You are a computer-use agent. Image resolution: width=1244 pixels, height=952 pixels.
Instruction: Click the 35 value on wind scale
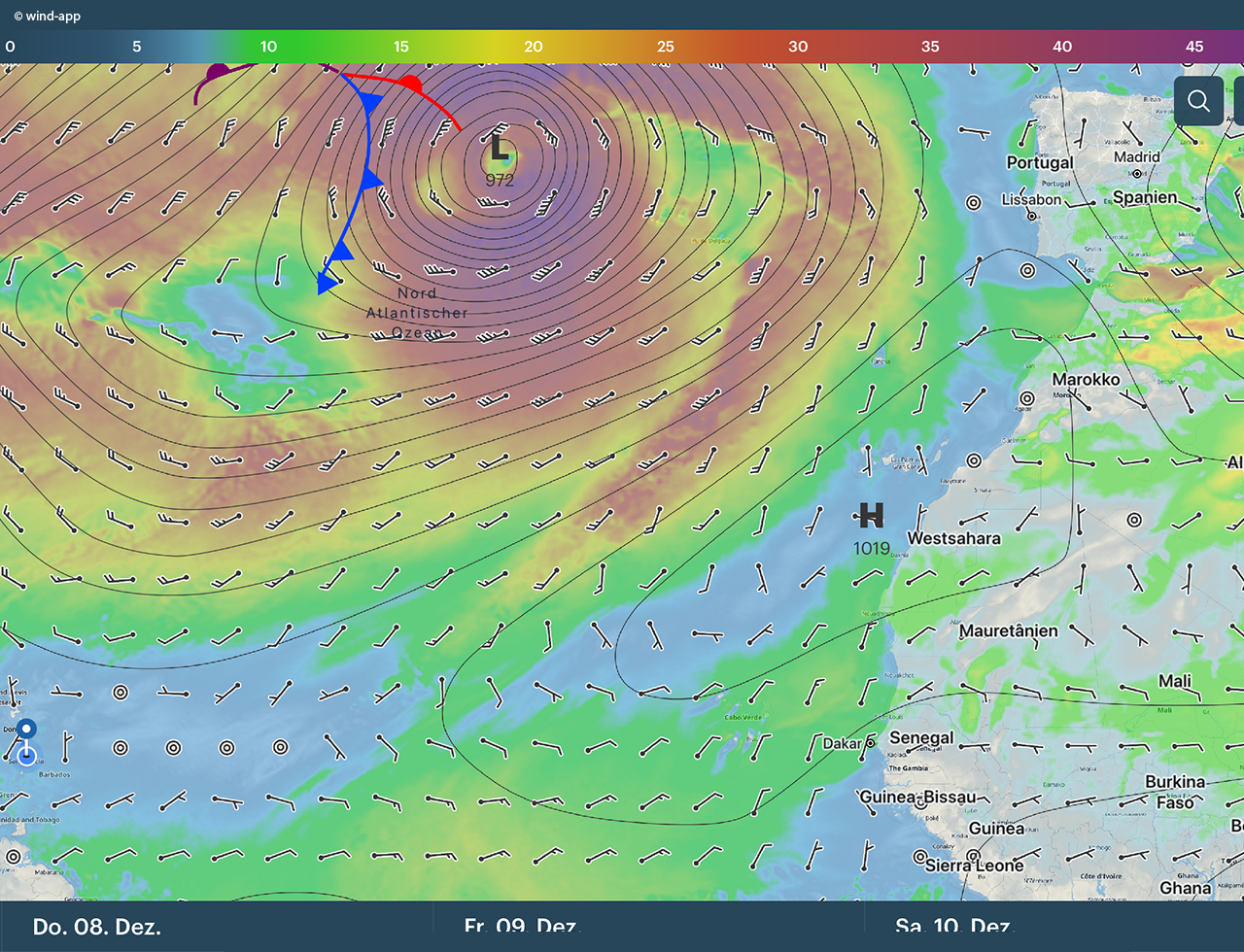click(x=930, y=47)
